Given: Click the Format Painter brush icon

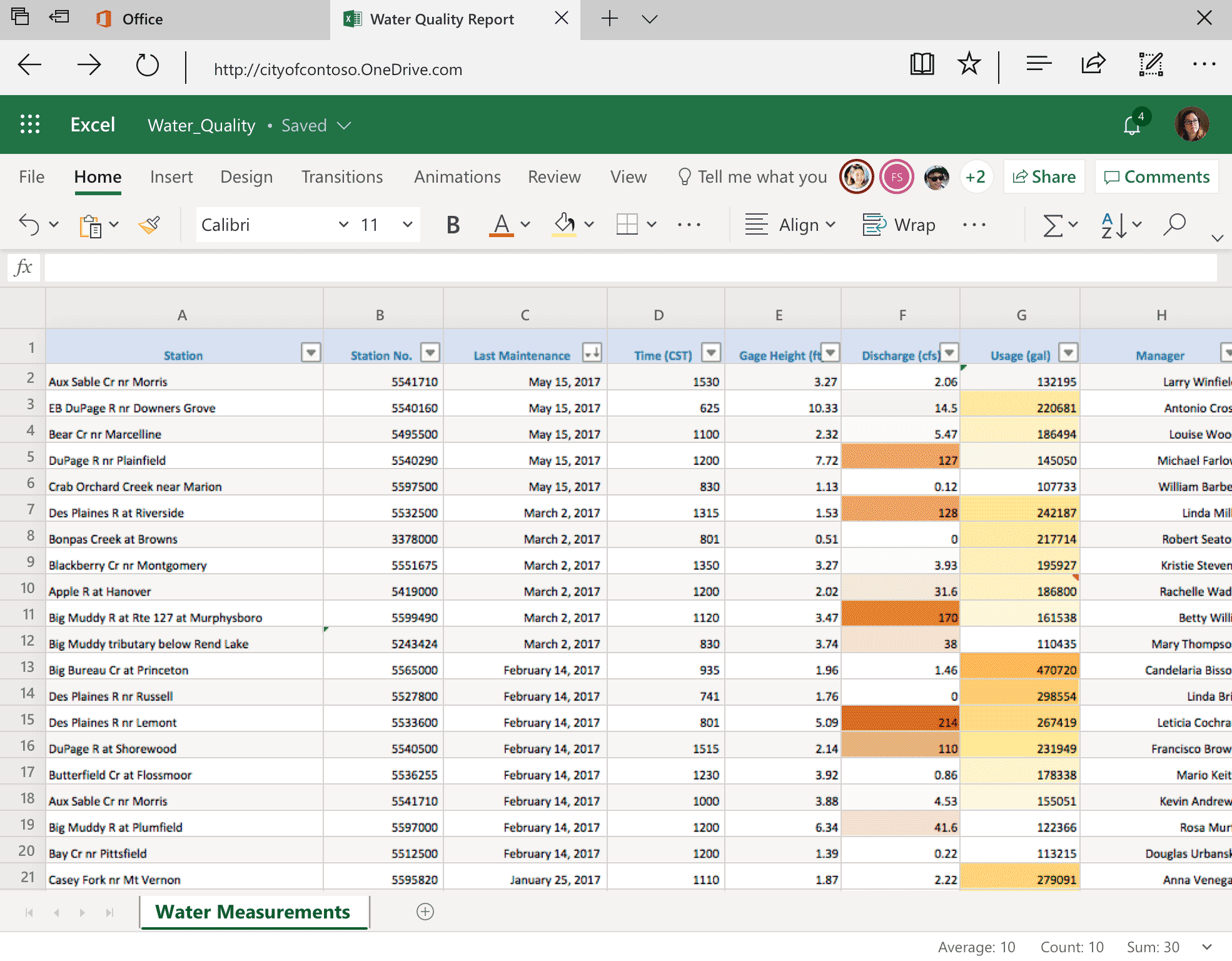Looking at the screenshot, I should point(149,225).
